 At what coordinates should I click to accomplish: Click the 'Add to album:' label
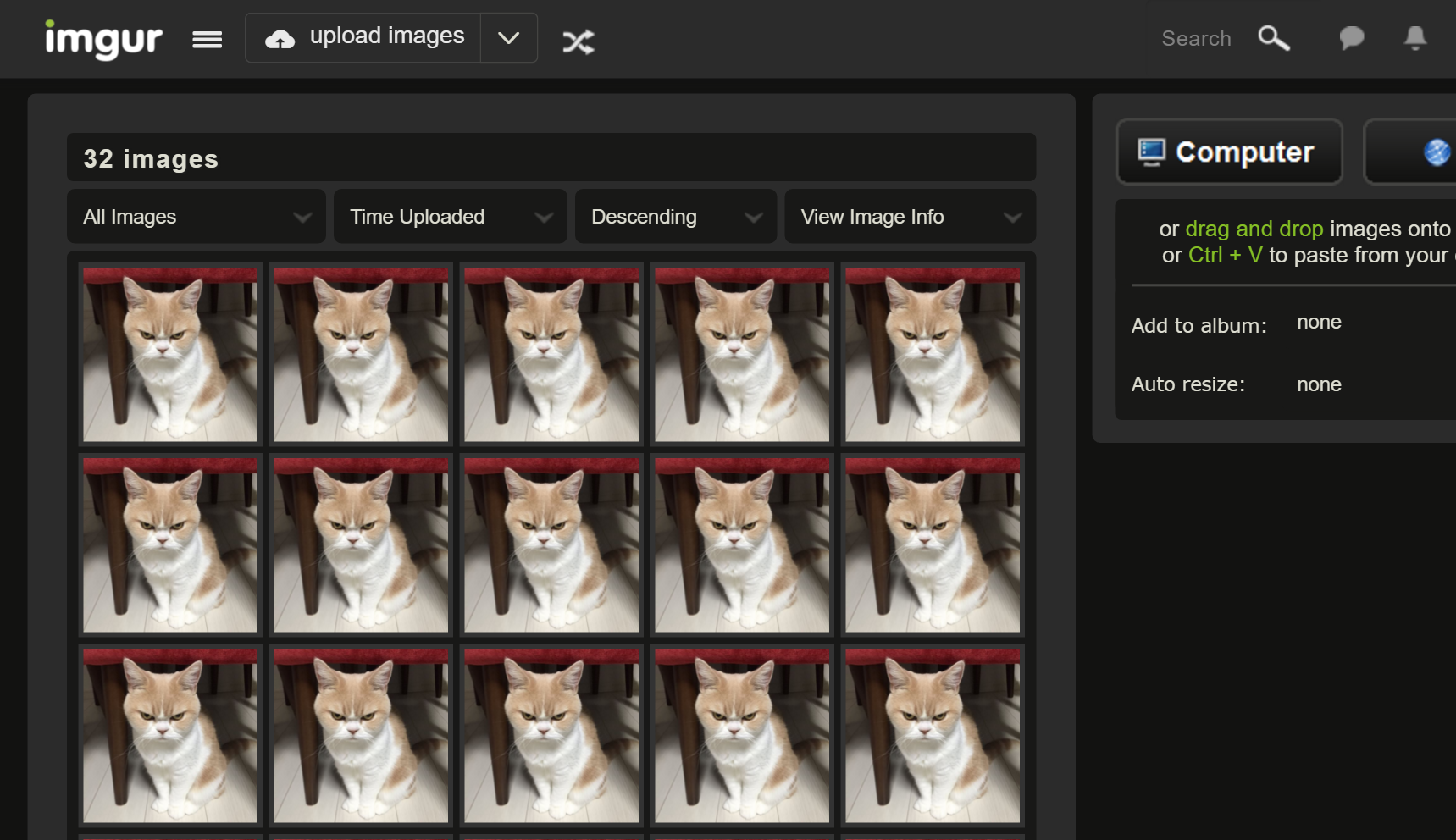1199,326
